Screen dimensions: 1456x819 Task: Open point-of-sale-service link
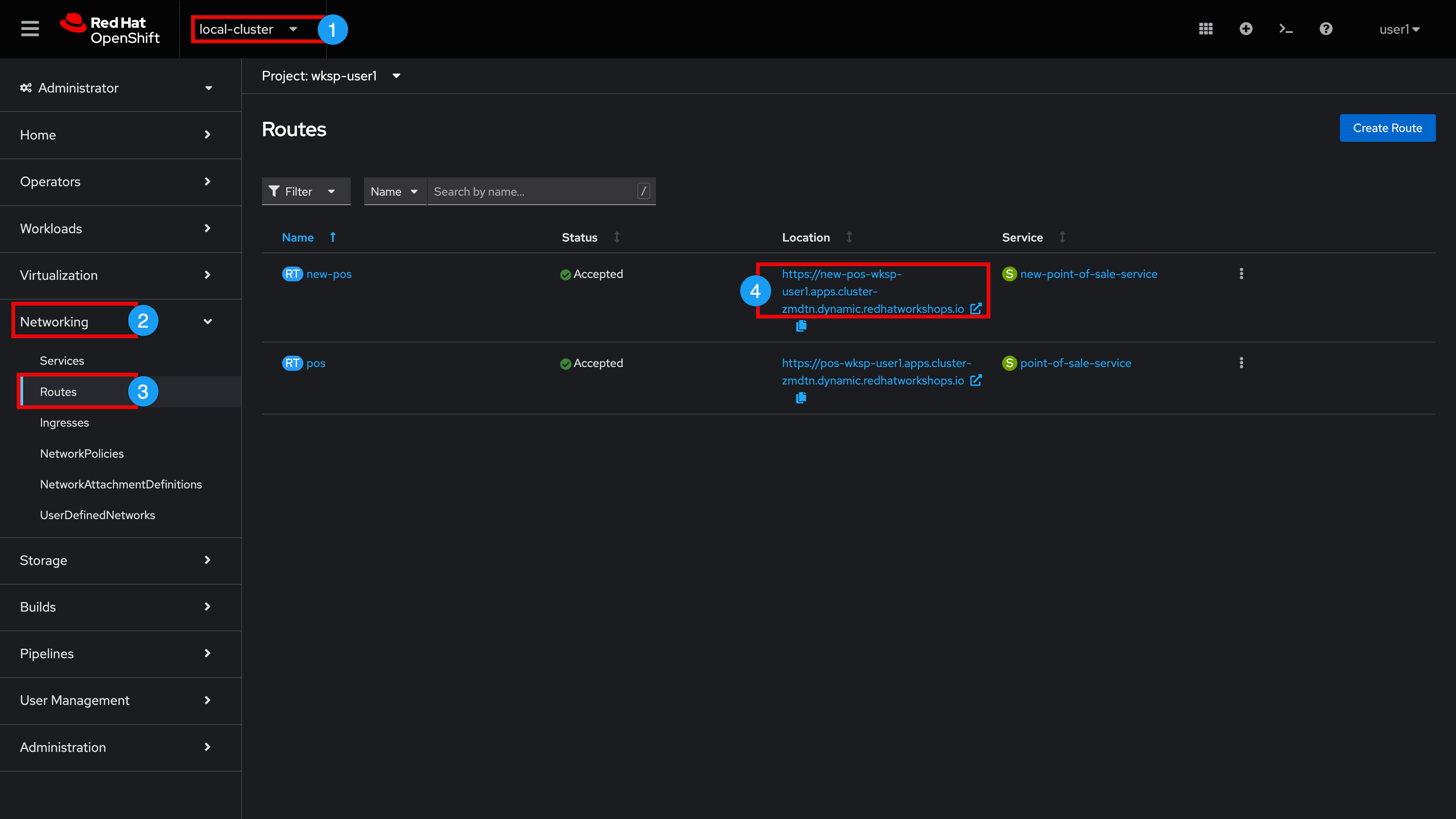(x=1076, y=363)
